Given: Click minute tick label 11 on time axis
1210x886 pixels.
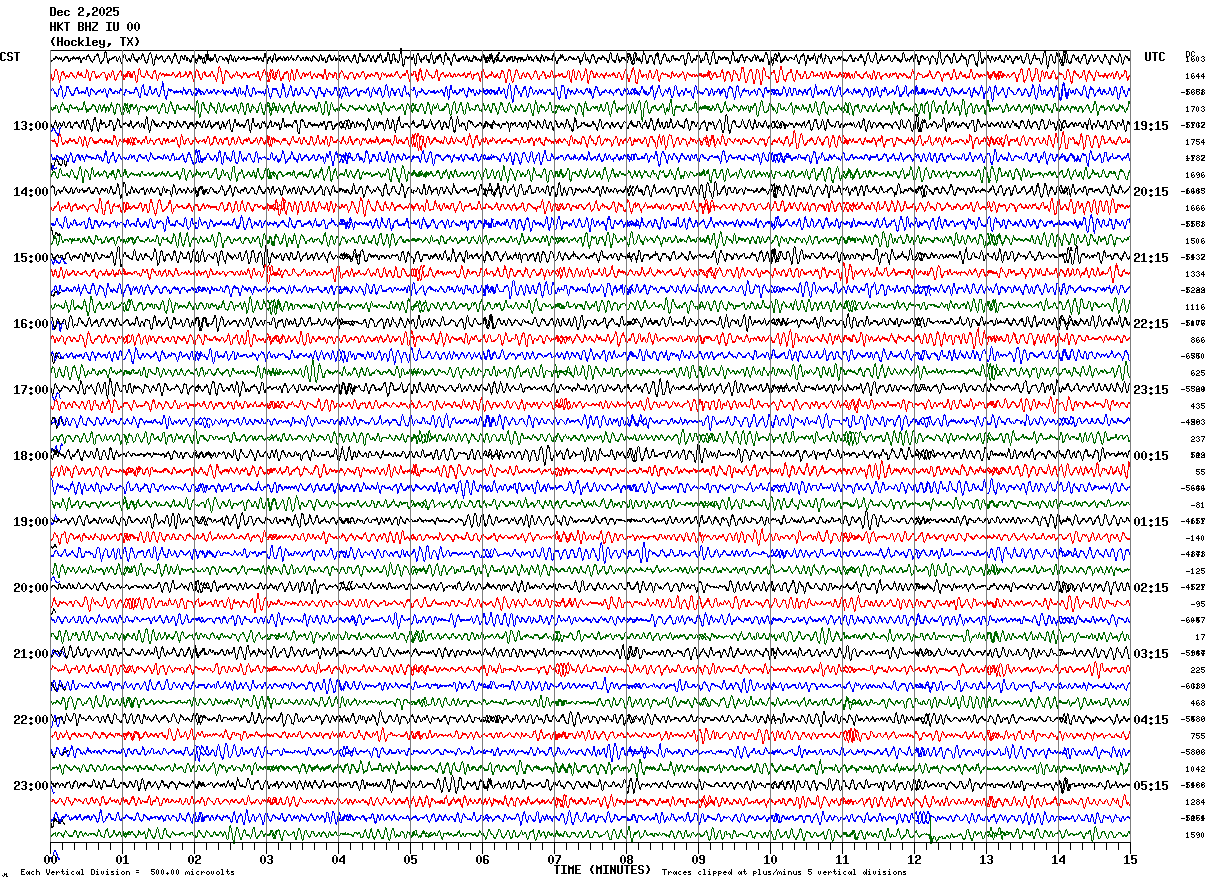Looking at the screenshot, I should pos(842,859).
